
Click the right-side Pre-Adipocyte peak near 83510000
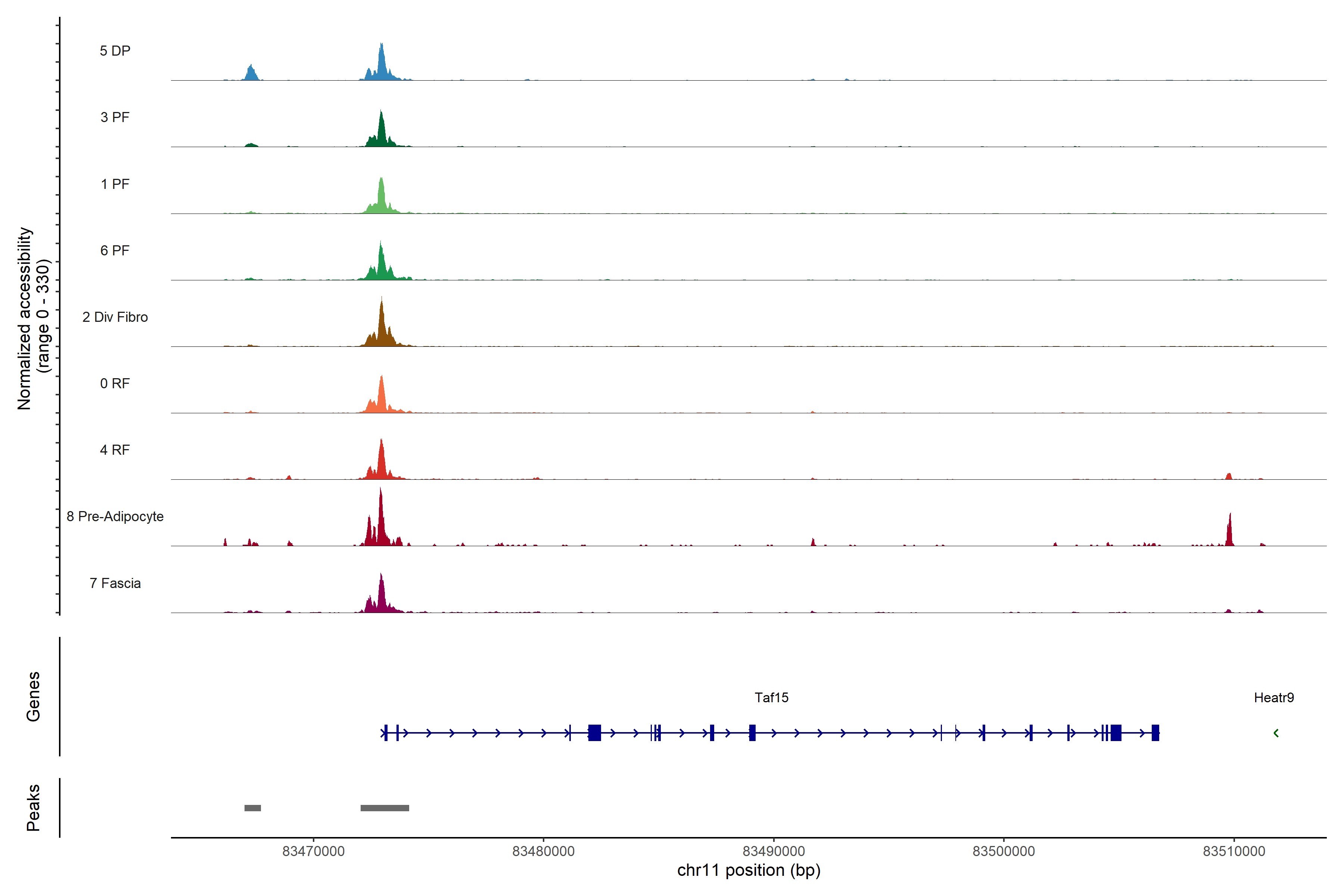[x=1230, y=531]
